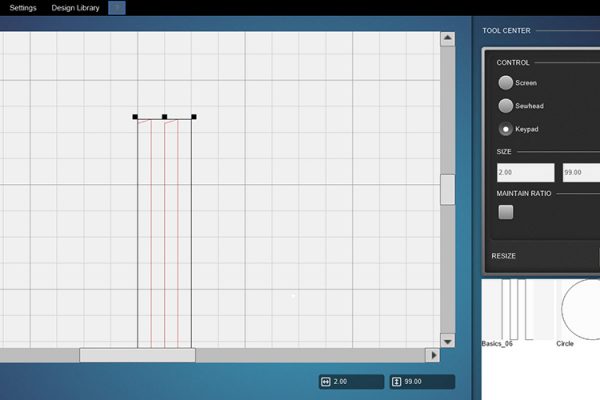Click the top-right selection handle of the design
This screenshot has height=400, width=600.
[x=194, y=117]
